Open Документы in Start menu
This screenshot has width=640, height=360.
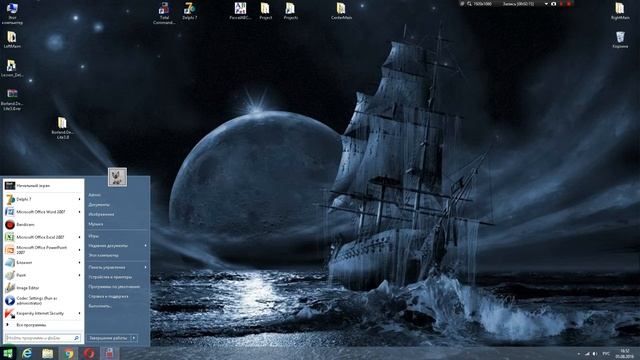point(99,205)
